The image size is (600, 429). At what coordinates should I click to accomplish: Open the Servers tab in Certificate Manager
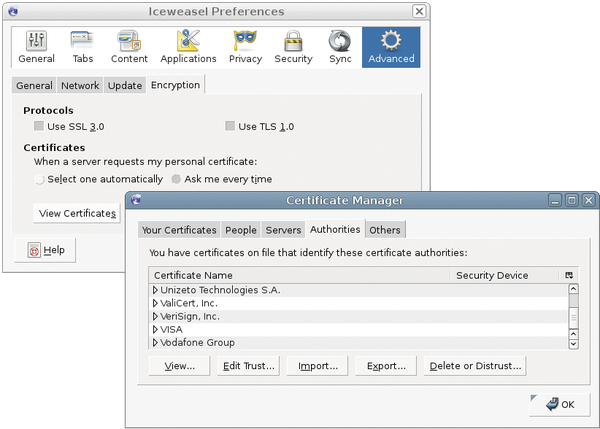pos(283,230)
